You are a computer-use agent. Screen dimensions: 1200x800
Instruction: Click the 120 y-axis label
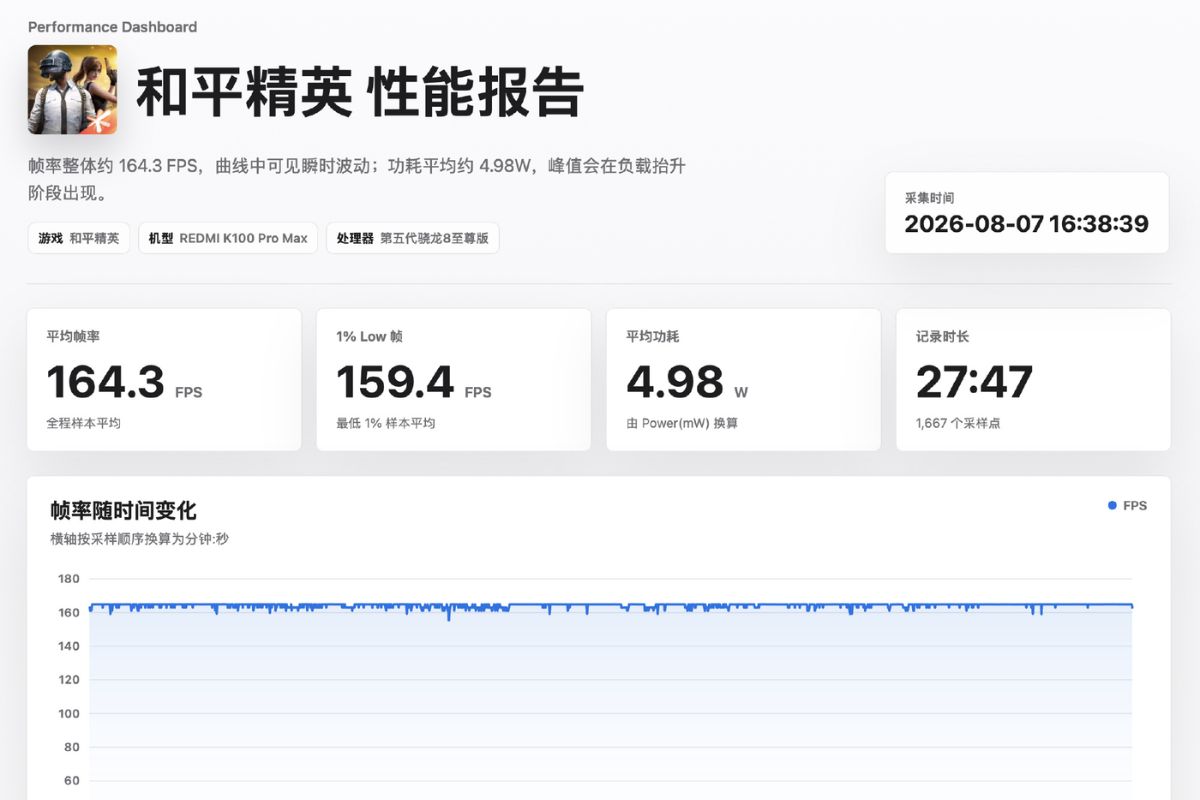[x=69, y=680]
